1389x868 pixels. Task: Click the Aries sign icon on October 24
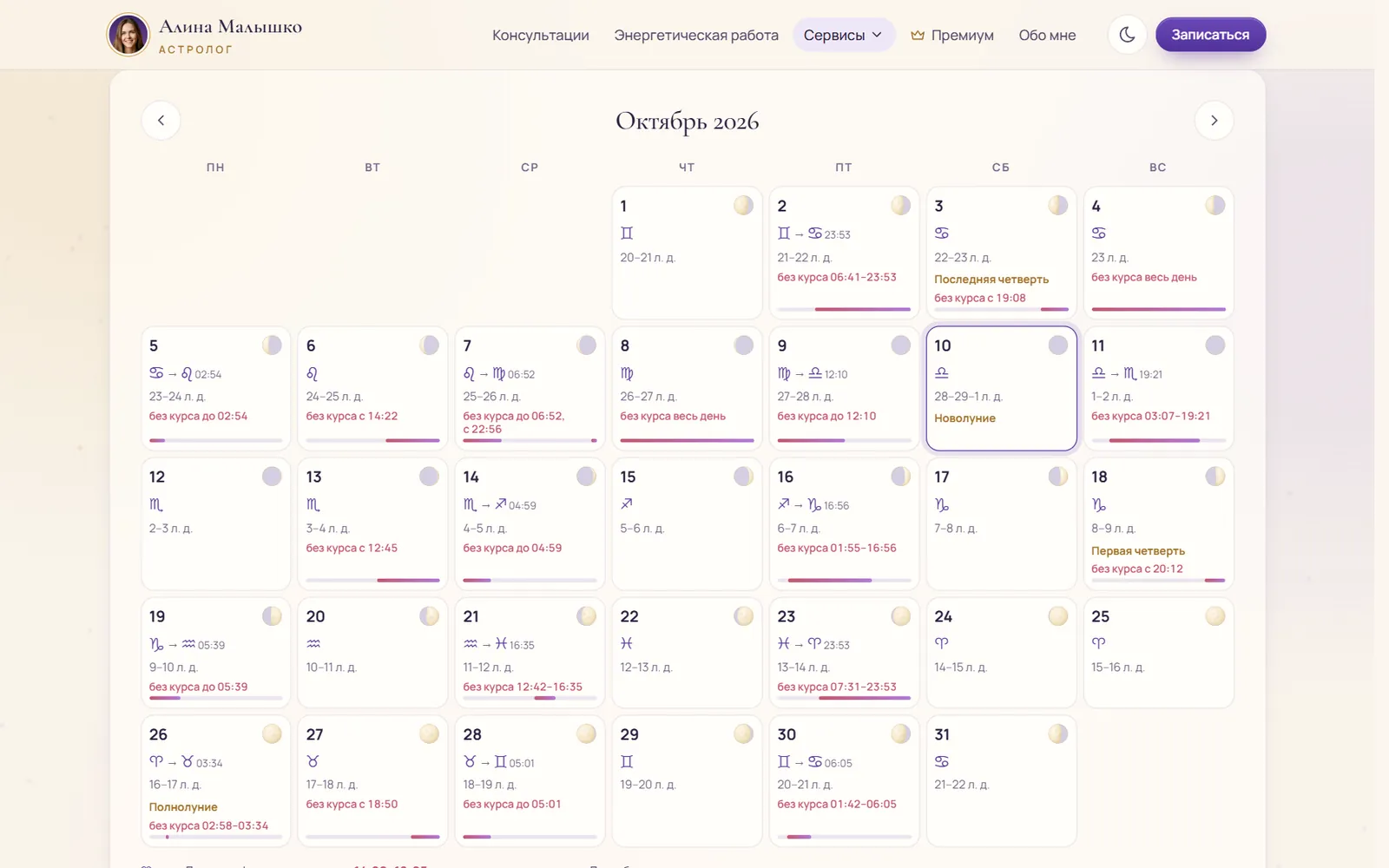(x=942, y=643)
